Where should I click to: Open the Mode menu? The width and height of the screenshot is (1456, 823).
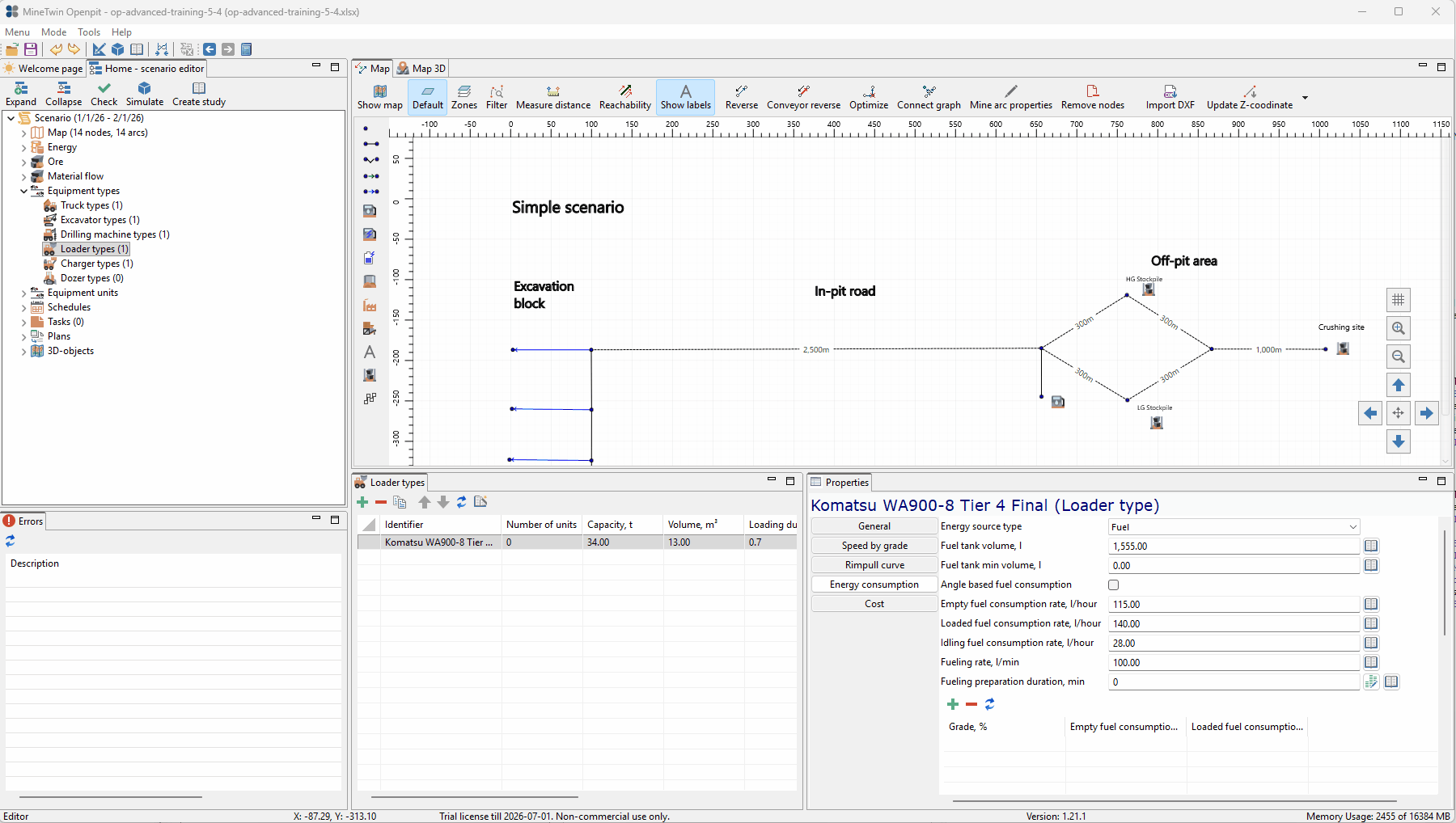[x=53, y=32]
